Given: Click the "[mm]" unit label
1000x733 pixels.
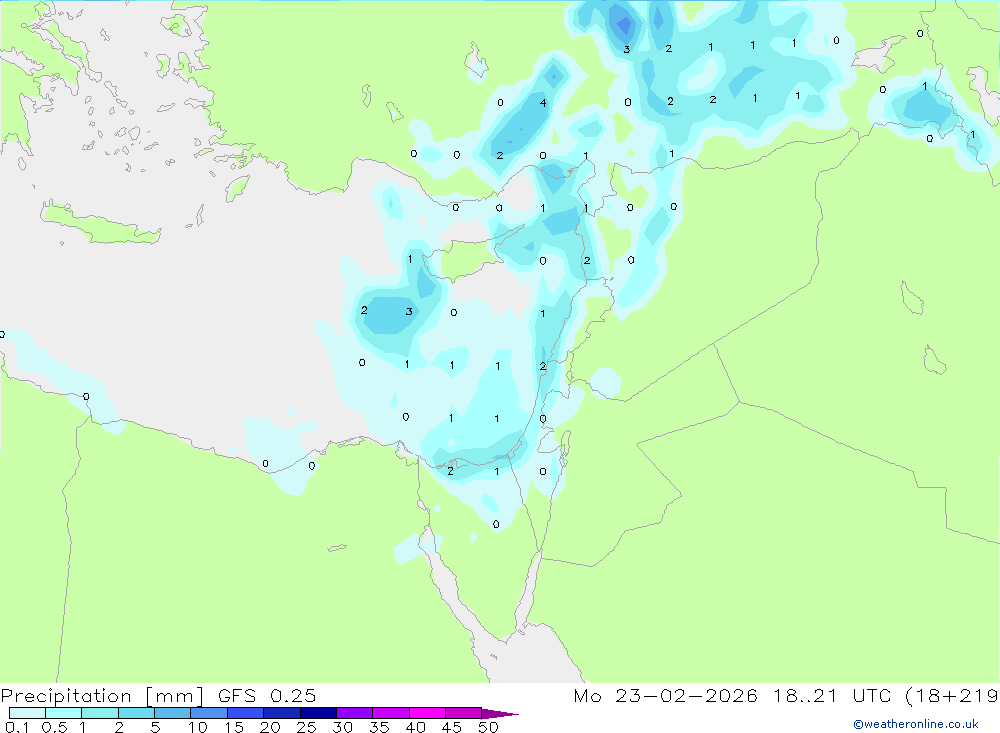Looking at the screenshot, I should click(174, 696).
